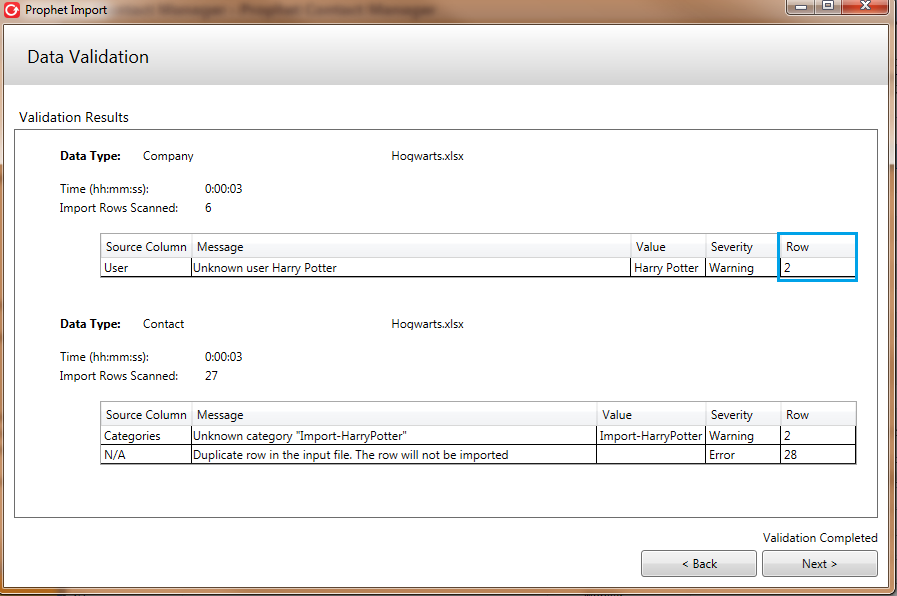Screen dimensions: 897x596
Task: Click time value 0:00:03 under Contact
Action: [224, 357]
